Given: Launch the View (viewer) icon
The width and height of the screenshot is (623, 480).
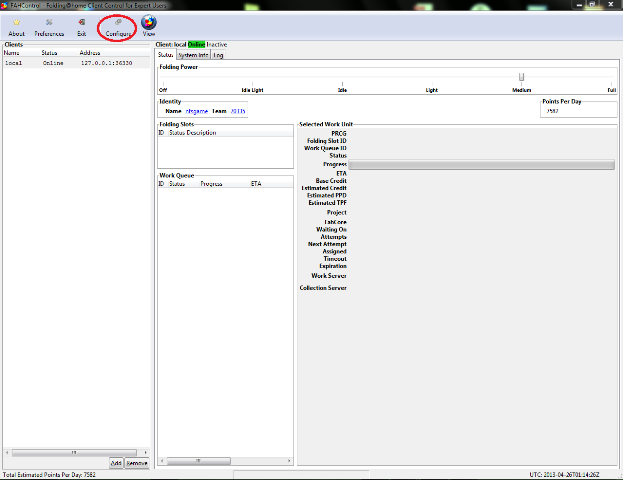Looking at the screenshot, I should pyautogui.click(x=149, y=26).
